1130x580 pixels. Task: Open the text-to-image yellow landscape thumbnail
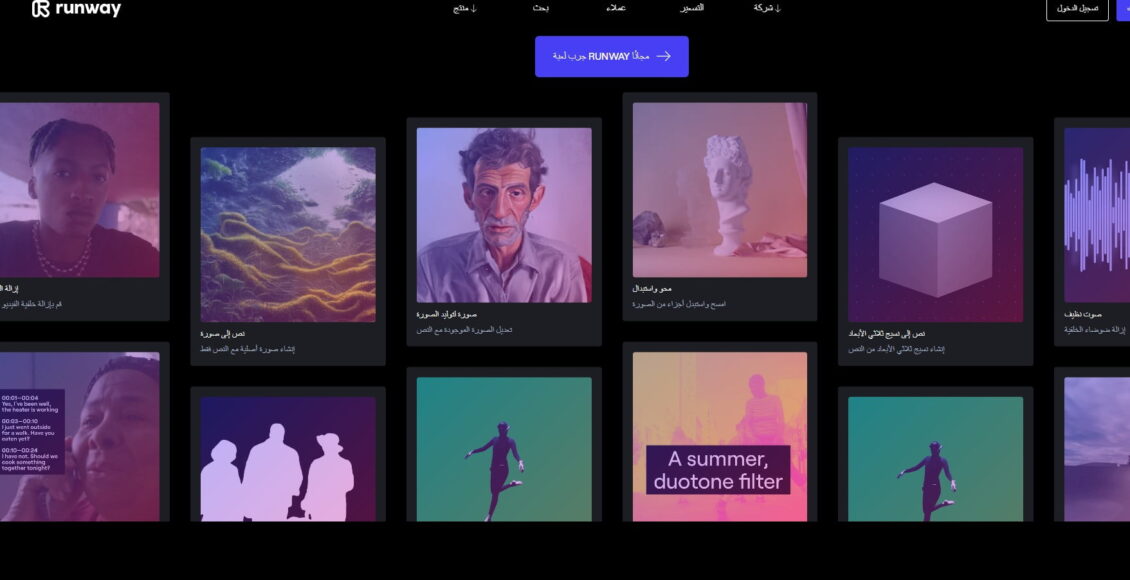[288, 234]
